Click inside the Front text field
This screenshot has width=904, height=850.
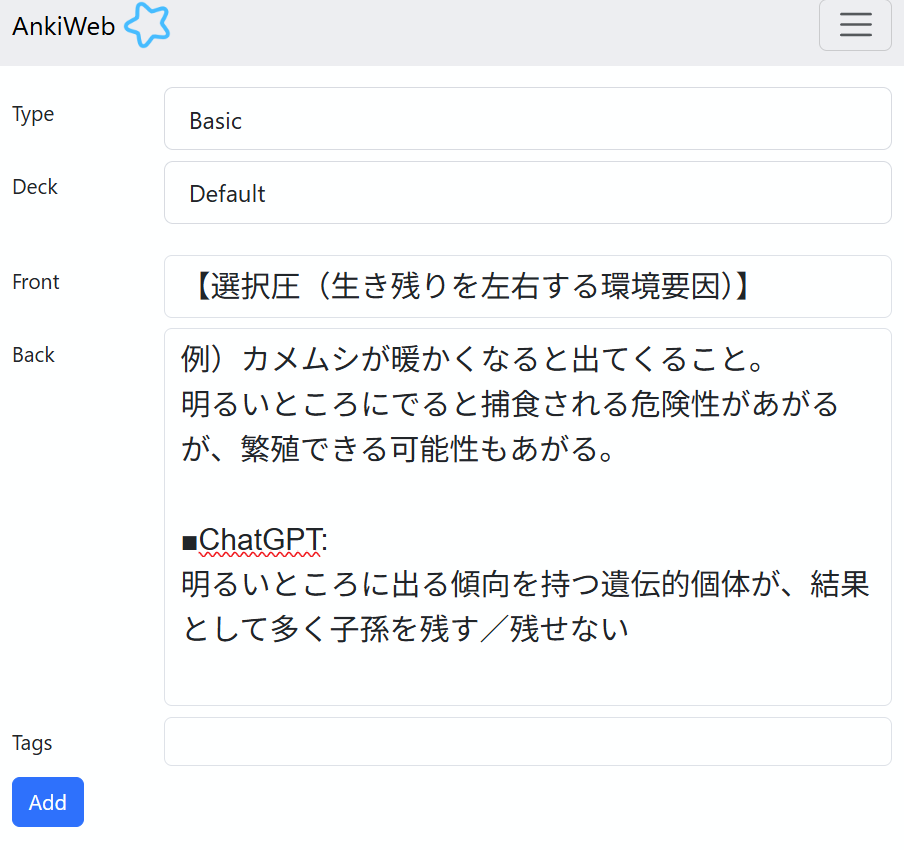pyautogui.click(x=527, y=287)
